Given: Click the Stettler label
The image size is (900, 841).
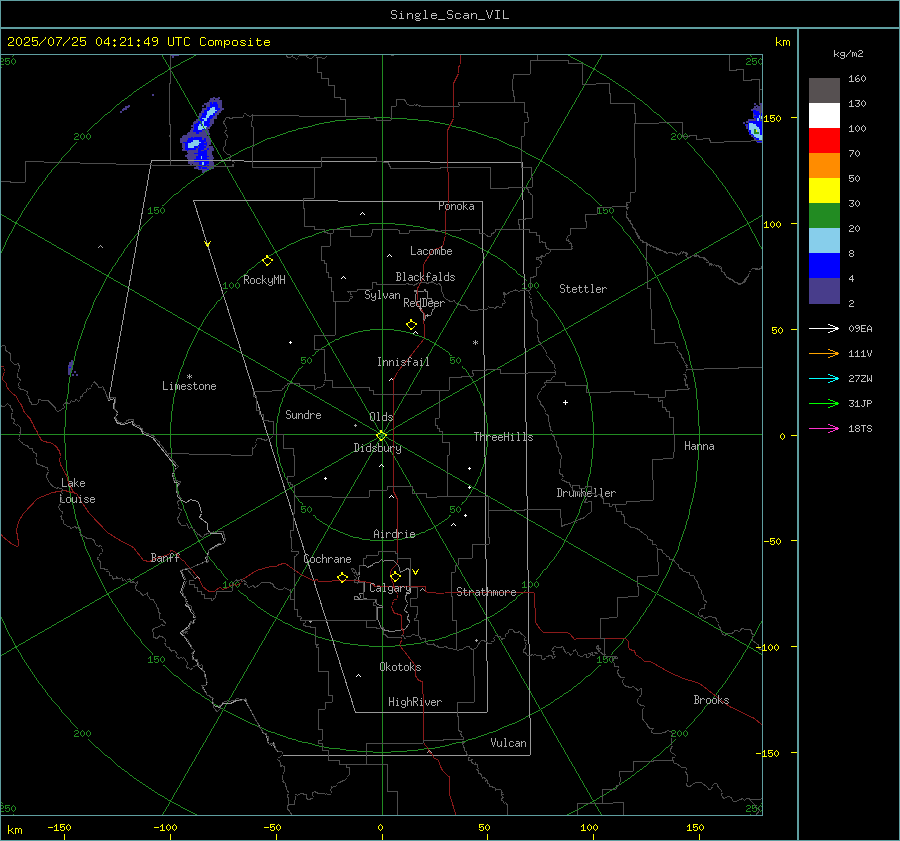Looking at the screenshot, I should pyautogui.click(x=583, y=289).
